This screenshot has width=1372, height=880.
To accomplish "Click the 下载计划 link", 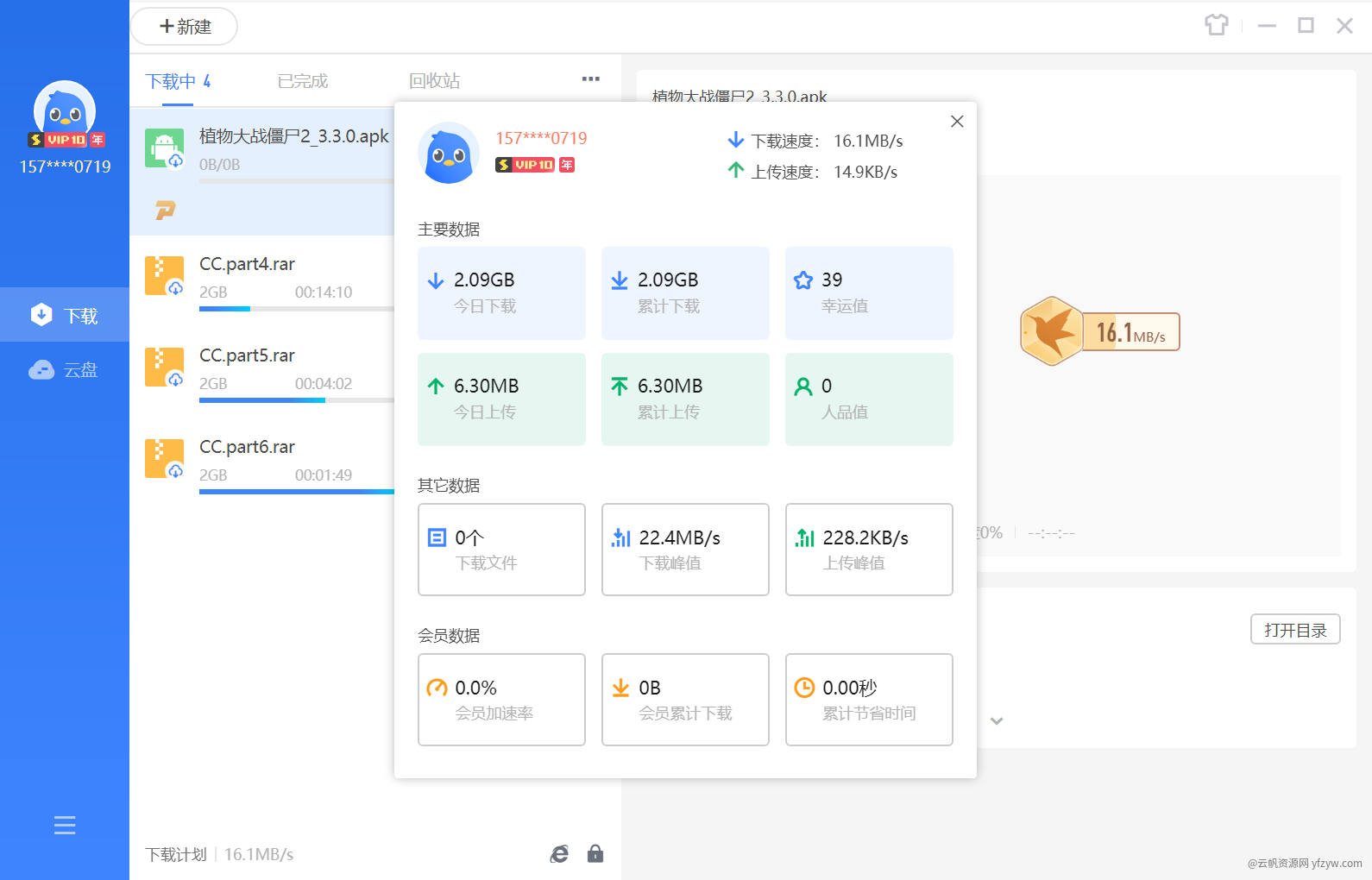I will 176,854.
